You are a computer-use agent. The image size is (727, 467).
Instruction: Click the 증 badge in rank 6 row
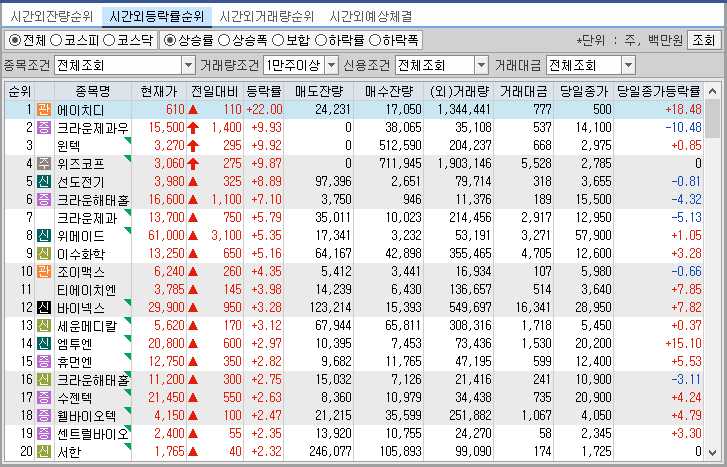pyautogui.click(x=44, y=200)
